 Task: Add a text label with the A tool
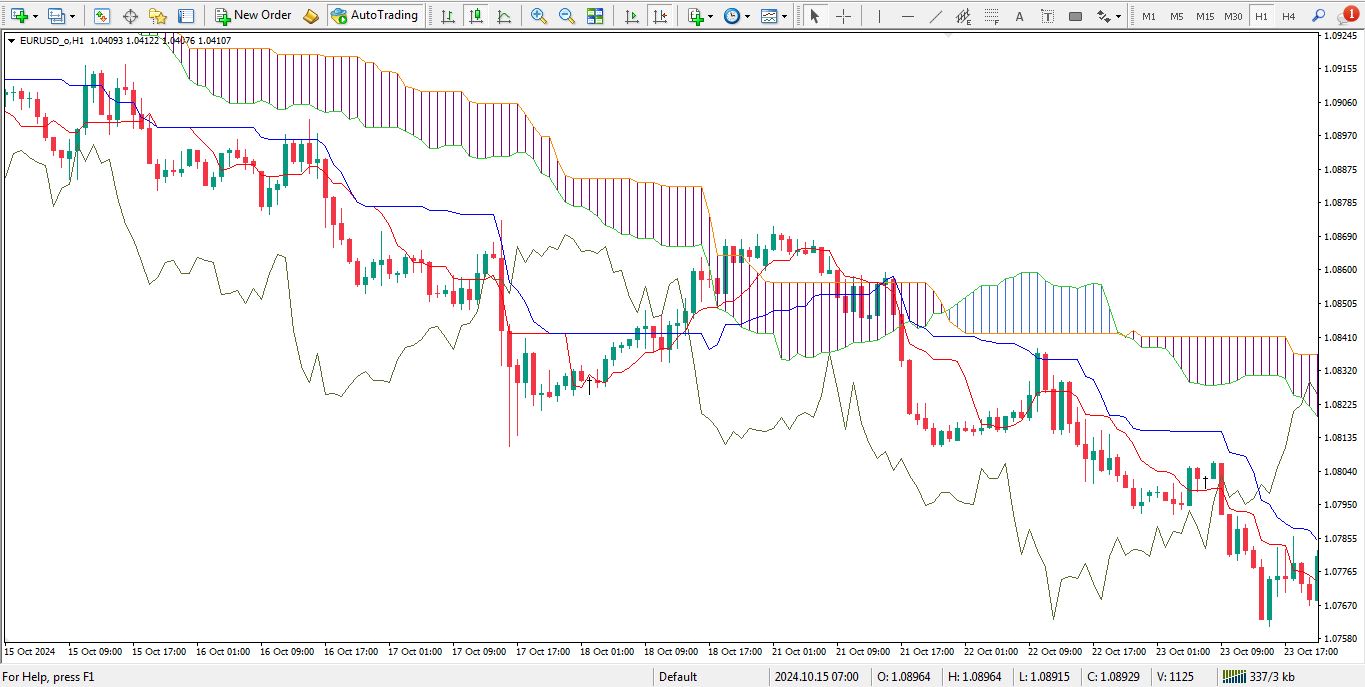(x=1019, y=16)
